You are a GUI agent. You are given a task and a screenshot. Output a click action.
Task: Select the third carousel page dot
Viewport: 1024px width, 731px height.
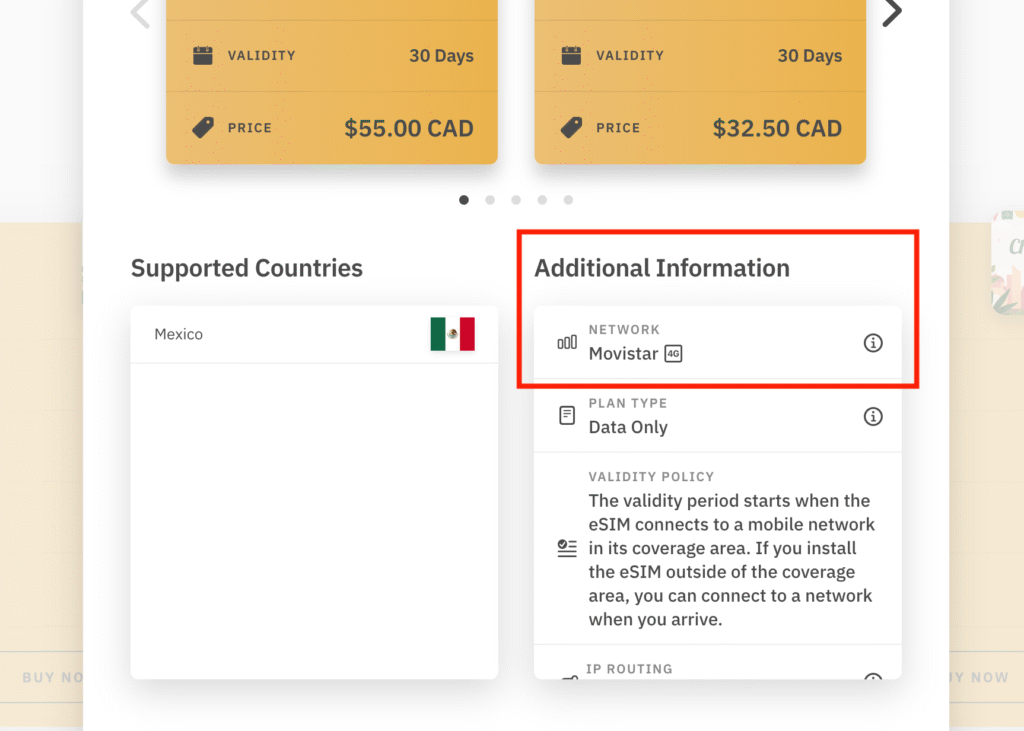click(x=516, y=200)
